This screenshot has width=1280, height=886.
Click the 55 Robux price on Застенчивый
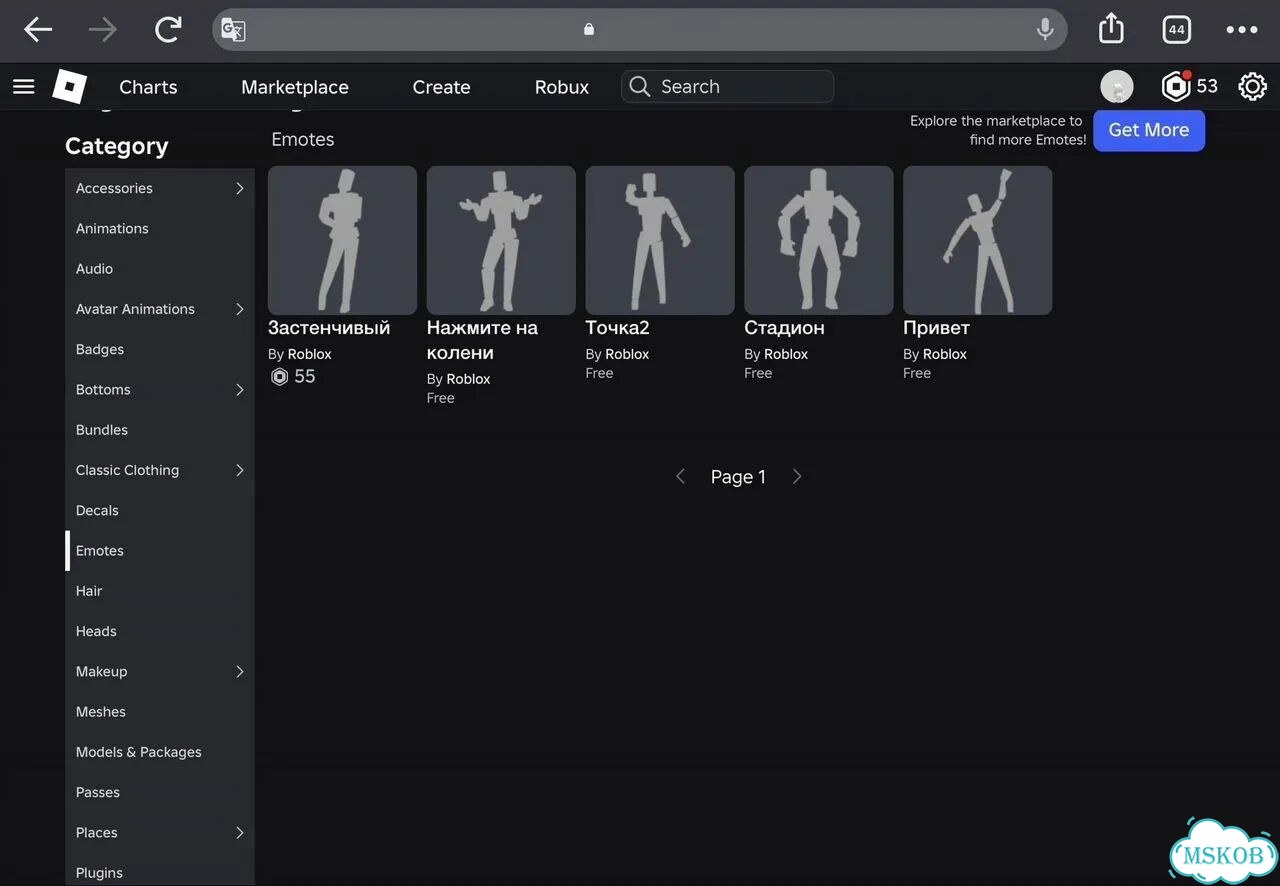(x=293, y=377)
